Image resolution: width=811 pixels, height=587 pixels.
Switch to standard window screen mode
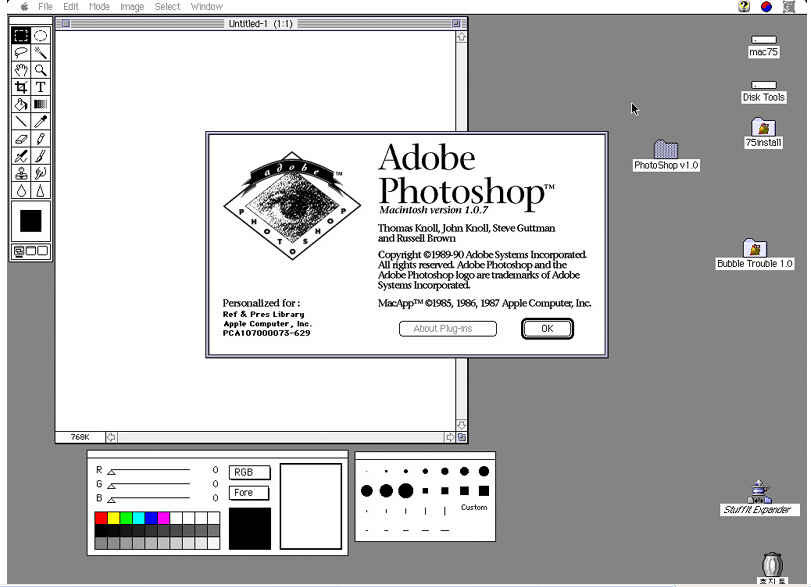[19, 251]
